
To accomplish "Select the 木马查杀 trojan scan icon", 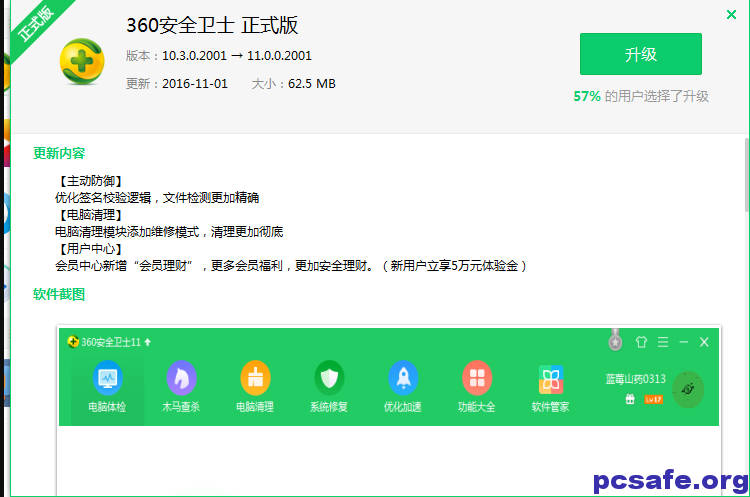I will tap(181, 379).
